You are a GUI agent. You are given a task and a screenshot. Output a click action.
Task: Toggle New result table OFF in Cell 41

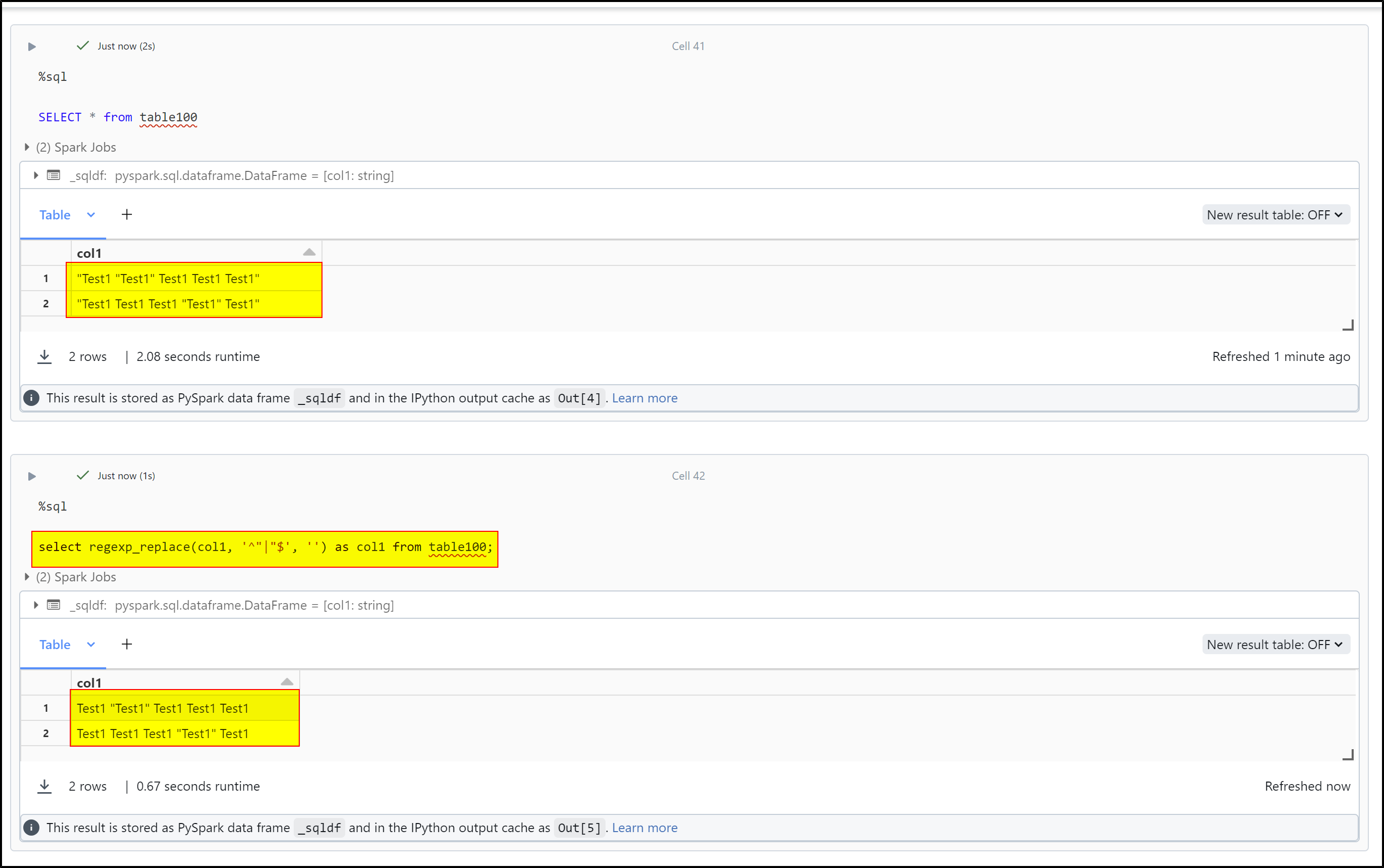(1275, 215)
